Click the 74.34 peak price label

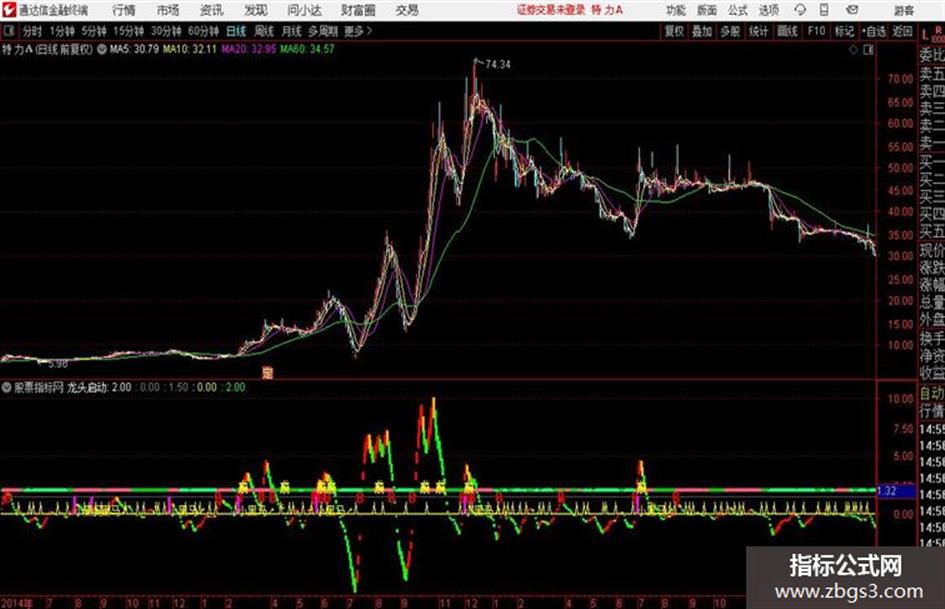[x=497, y=65]
